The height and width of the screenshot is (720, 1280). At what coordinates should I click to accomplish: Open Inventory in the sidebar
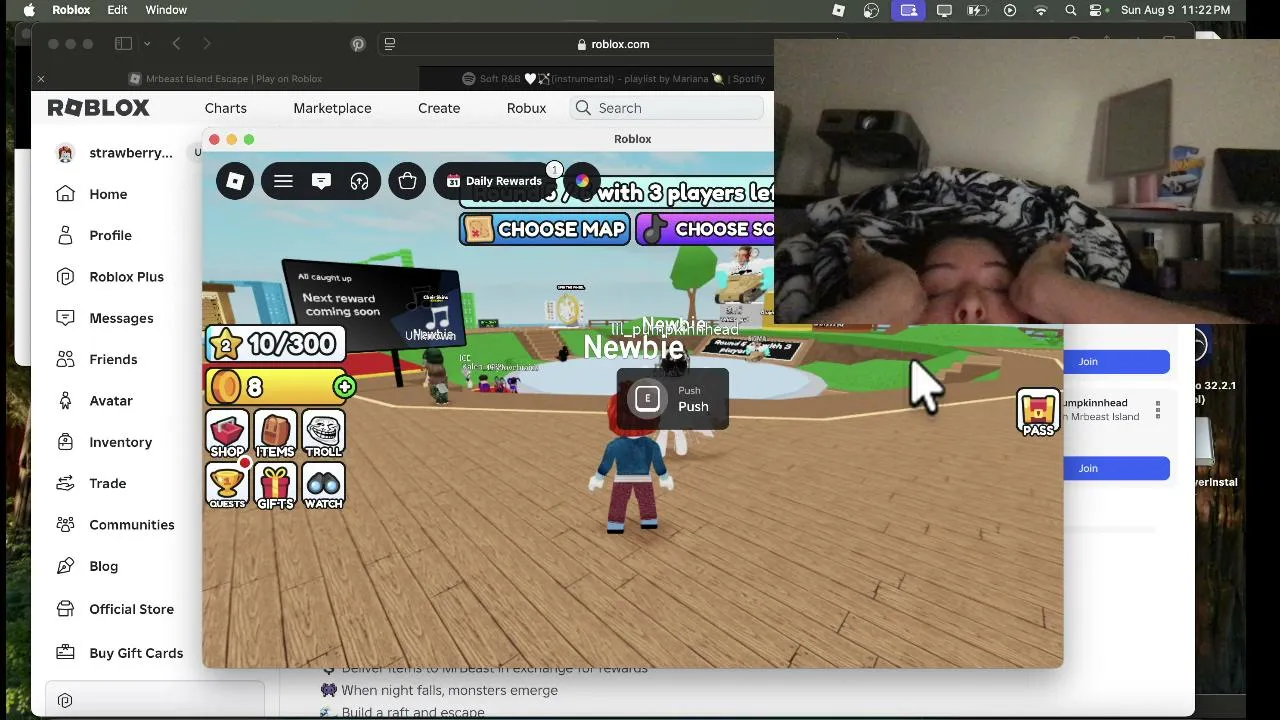pos(120,442)
